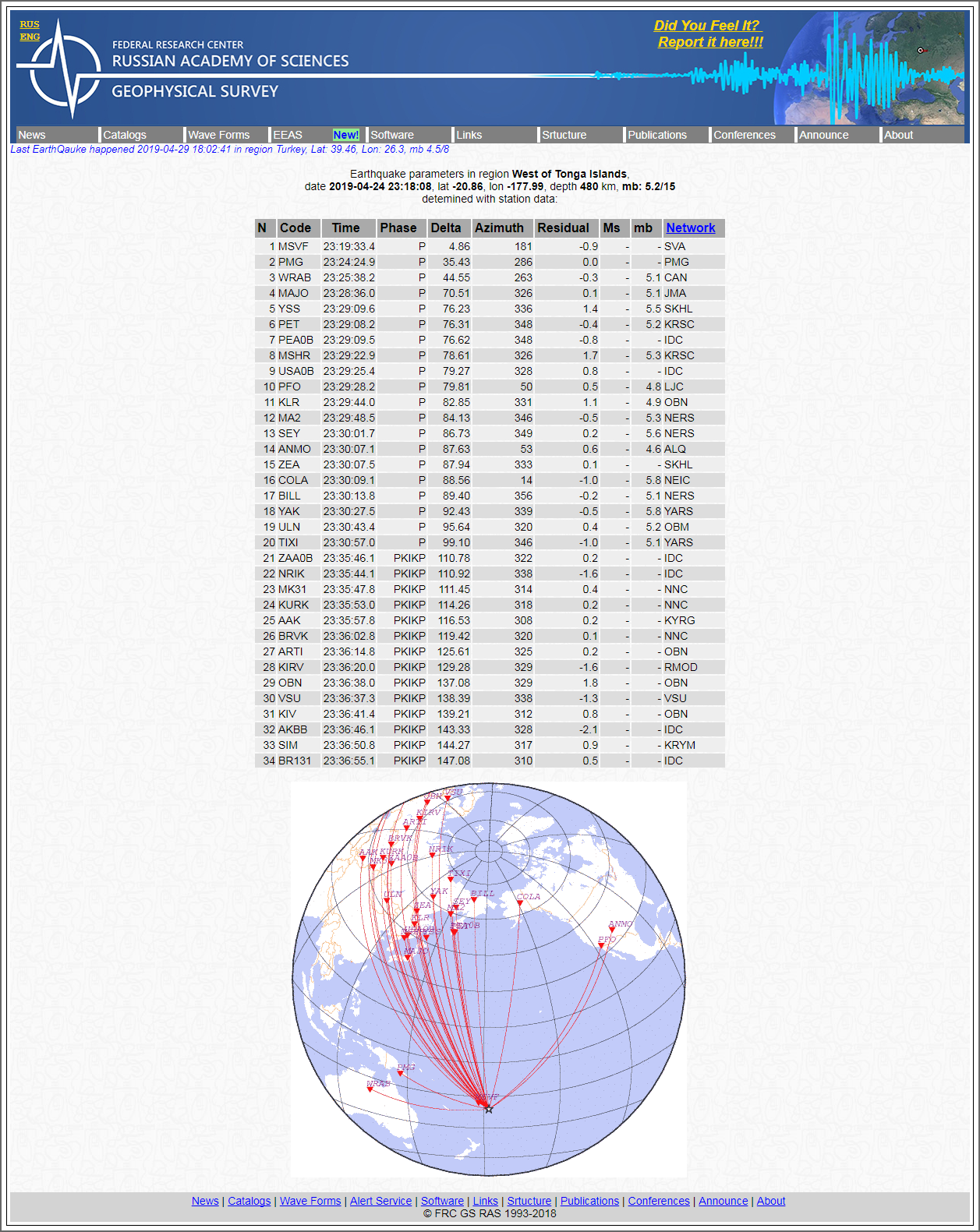980x1232 pixels.
Task: Open the Conferences menu in top bar
Action: tap(745, 135)
